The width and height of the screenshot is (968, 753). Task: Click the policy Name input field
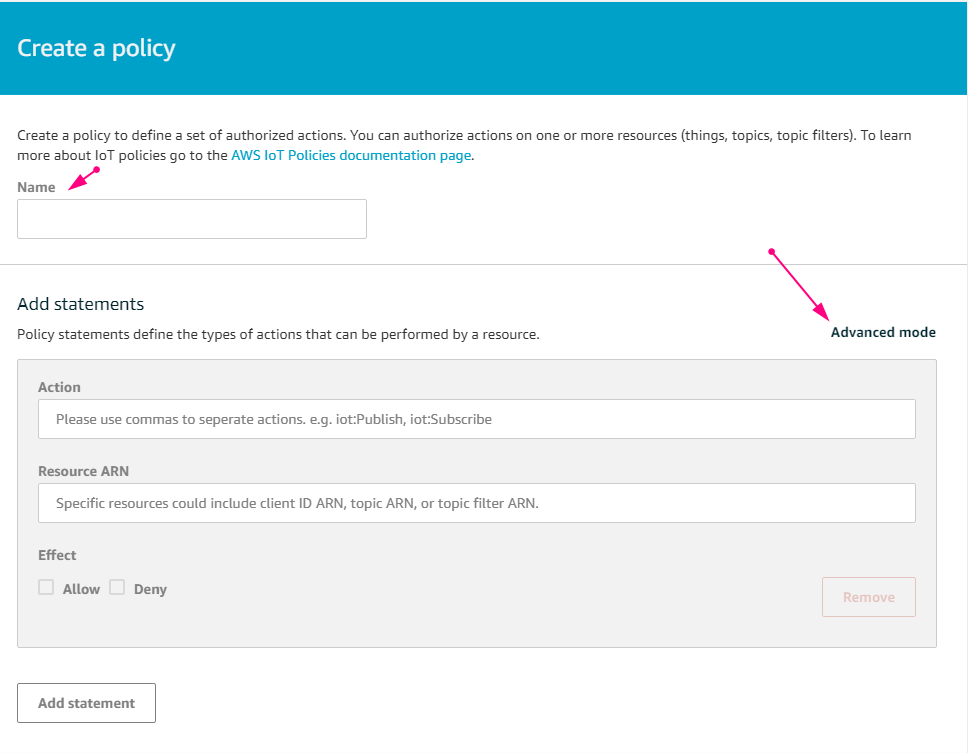click(191, 219)
